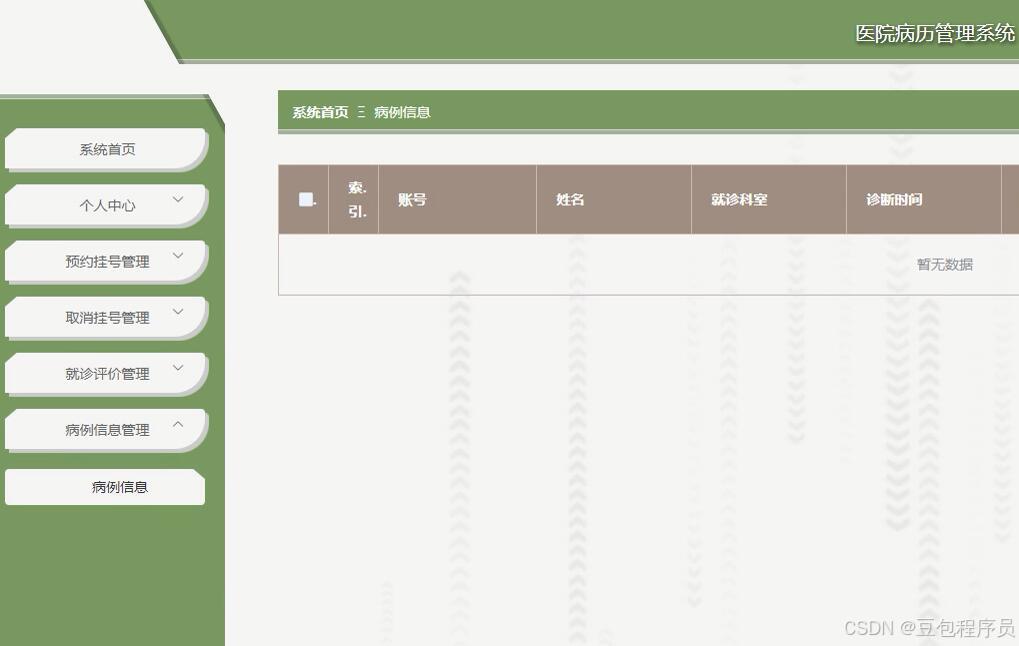
Task: Click the 暂无数据 empty table message
Action: pos(945,265)
